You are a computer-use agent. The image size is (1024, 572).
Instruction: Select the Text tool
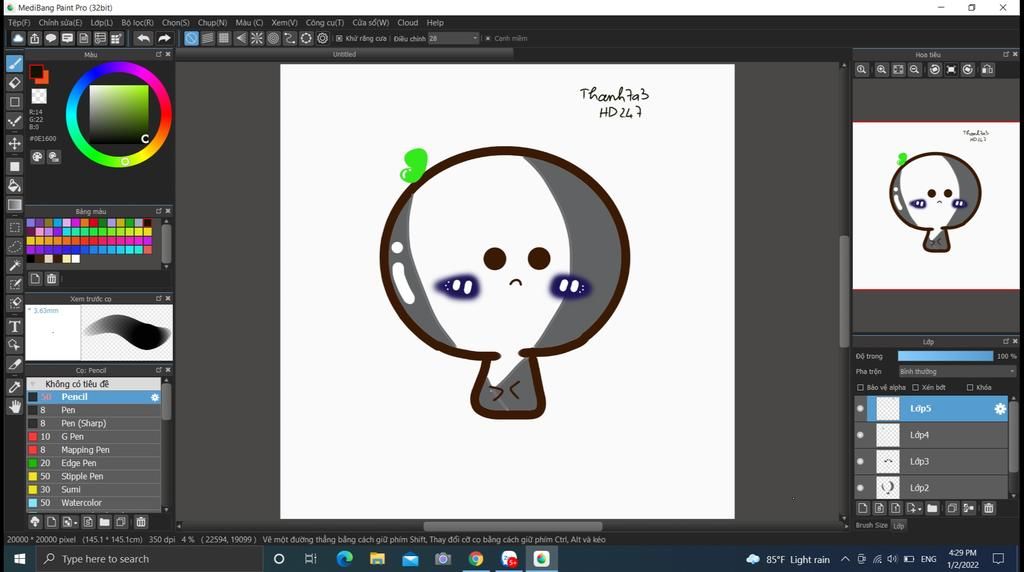[14, 326]
